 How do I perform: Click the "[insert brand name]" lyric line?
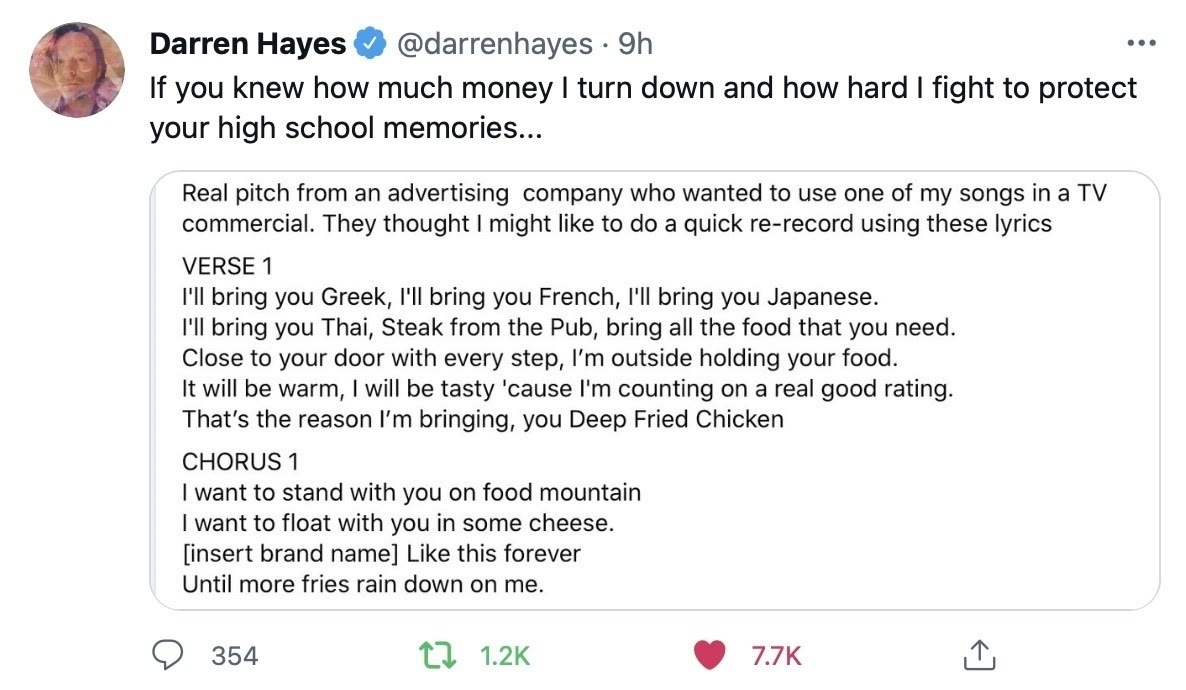point(380,553)
